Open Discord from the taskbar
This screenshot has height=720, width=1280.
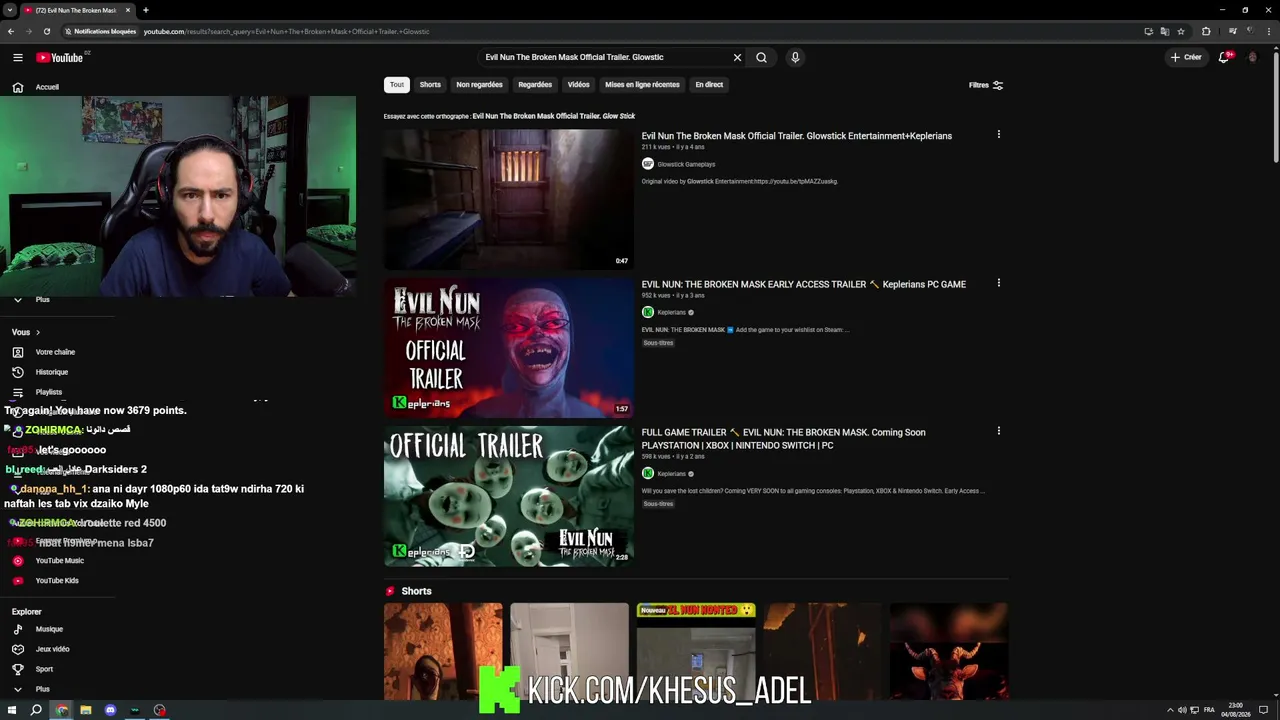(x=110, y=710)
